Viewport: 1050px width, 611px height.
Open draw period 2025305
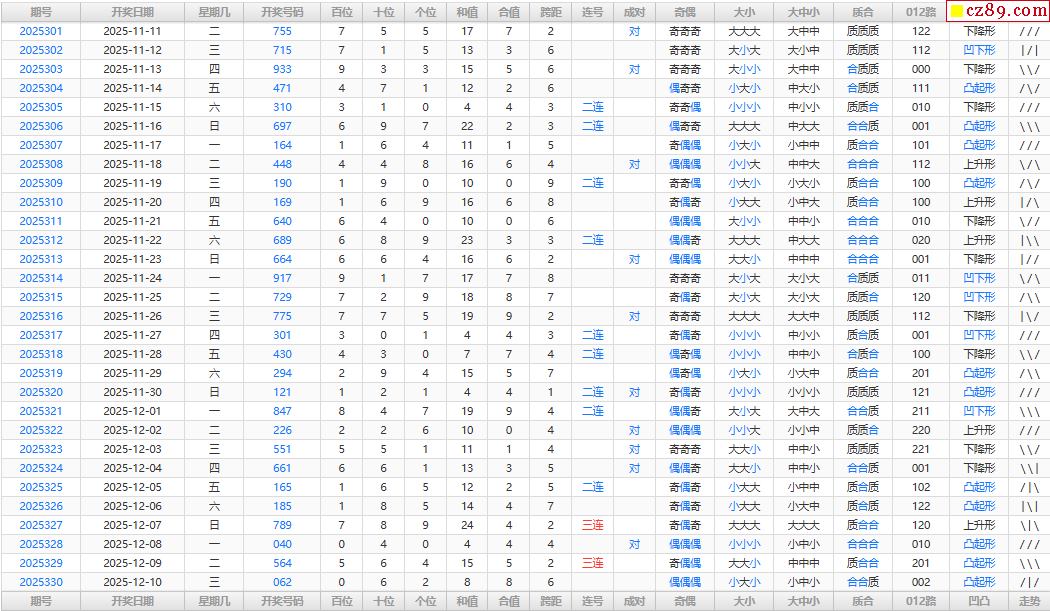[x=41, y=107]
